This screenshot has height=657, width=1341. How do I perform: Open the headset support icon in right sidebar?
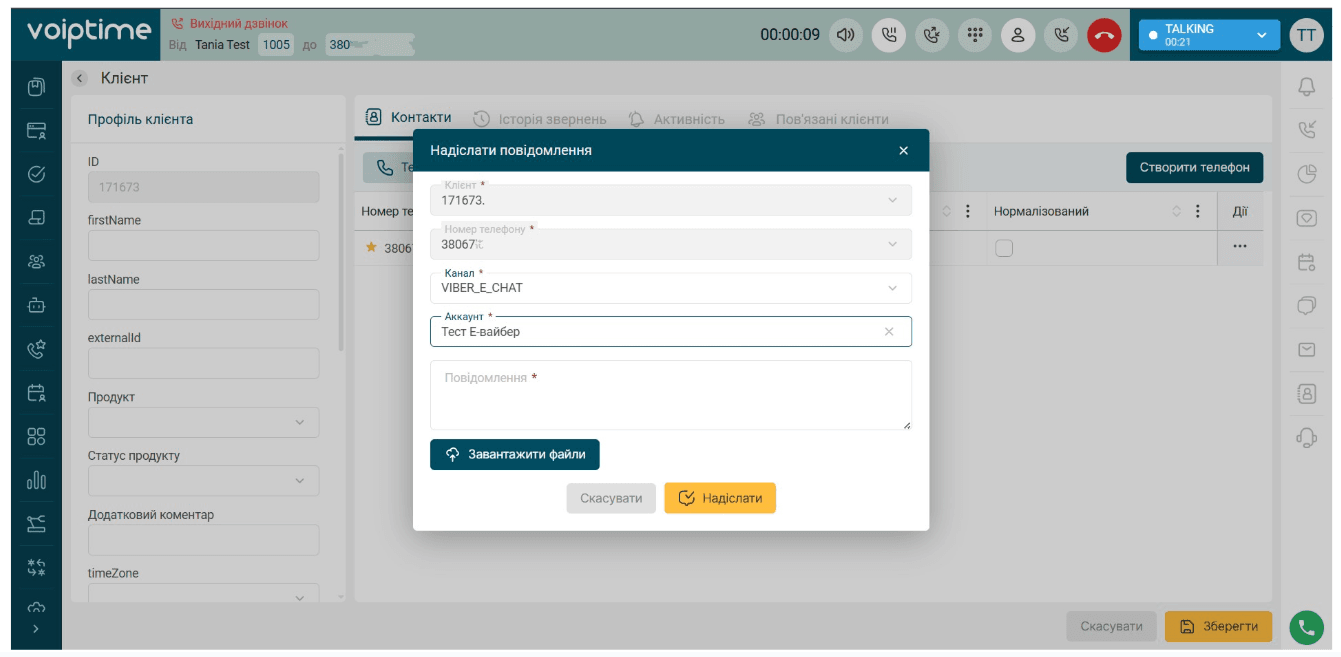click(x=1306, y=437)
